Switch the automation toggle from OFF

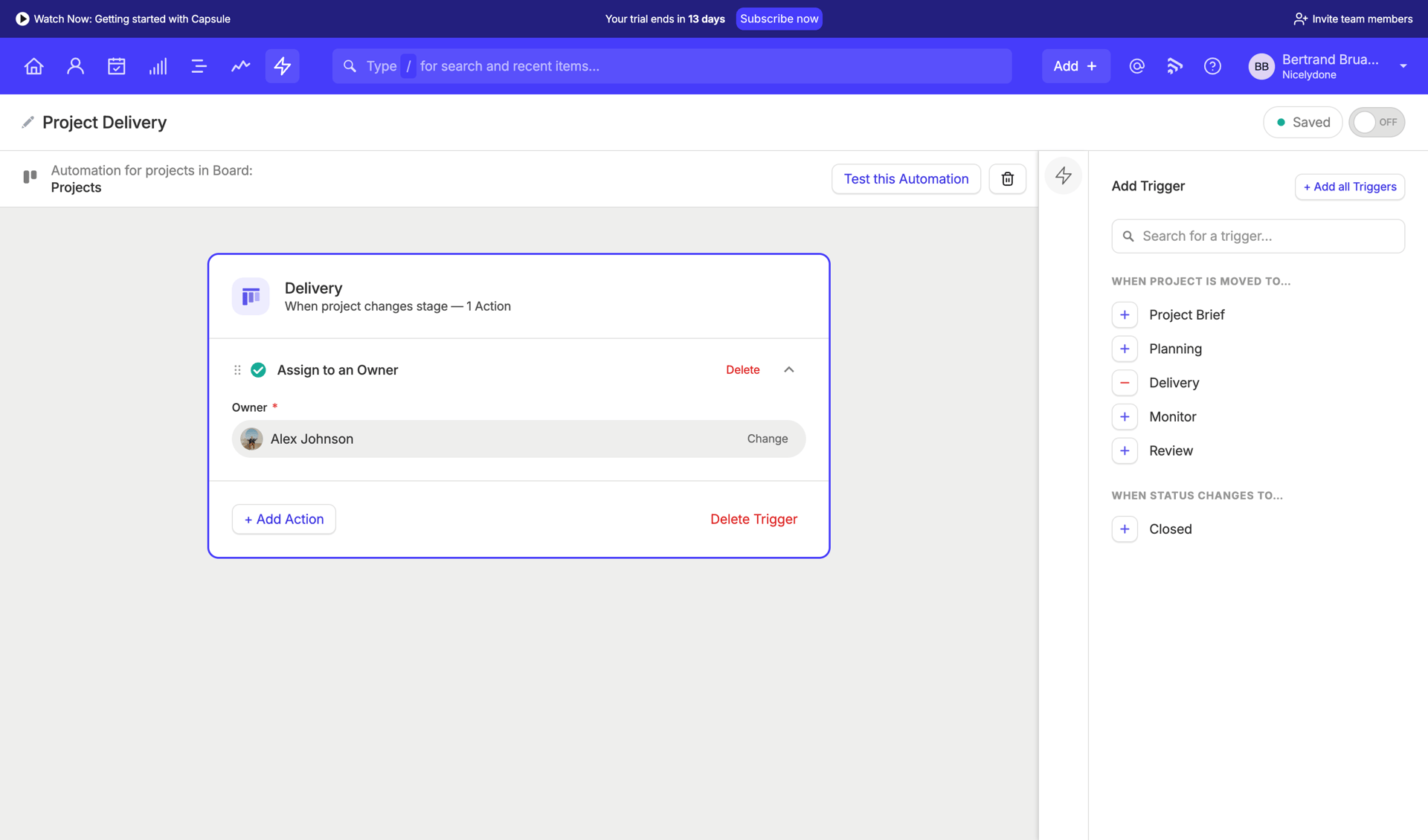pyautogui.click(x=1377, y=122)
